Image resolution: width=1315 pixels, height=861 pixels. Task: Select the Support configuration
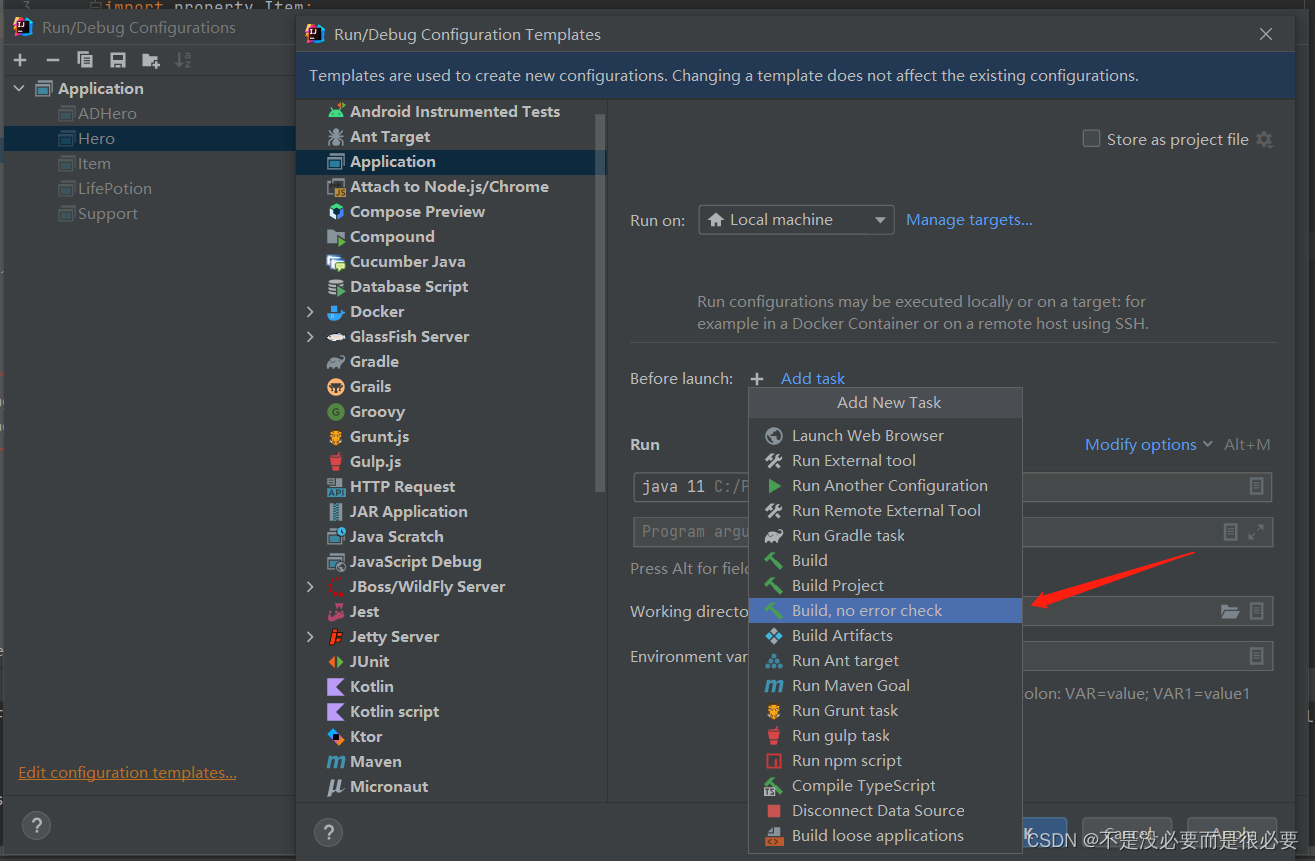pos(148,214)
